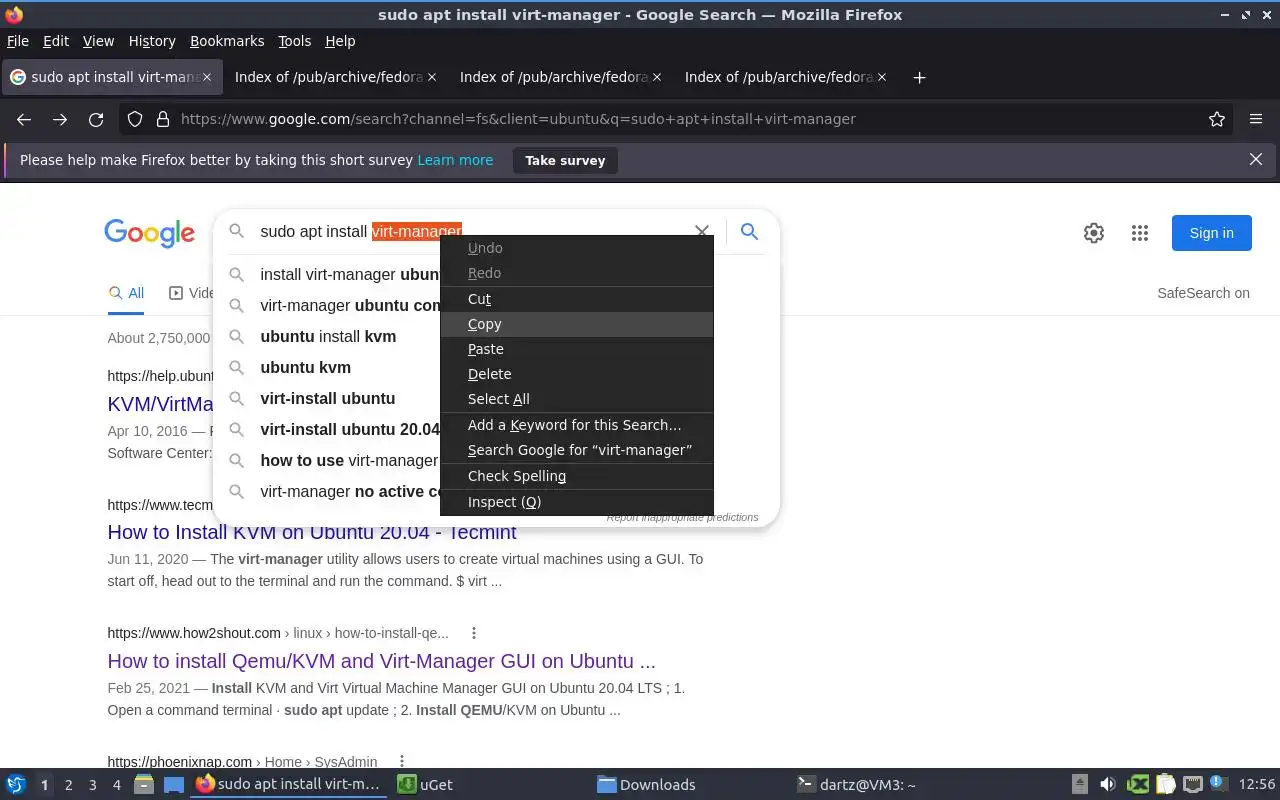Click the Sign in button
Screen dimensions: 1280x800
1212,233
